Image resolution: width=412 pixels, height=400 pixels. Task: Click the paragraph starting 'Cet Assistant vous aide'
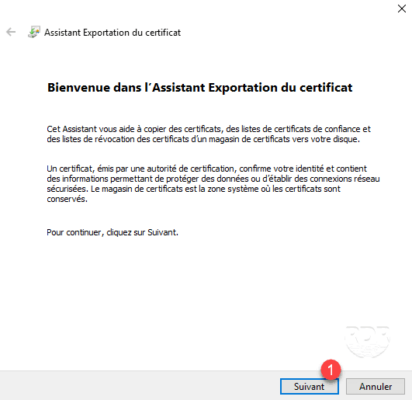(x=209, y=134)
